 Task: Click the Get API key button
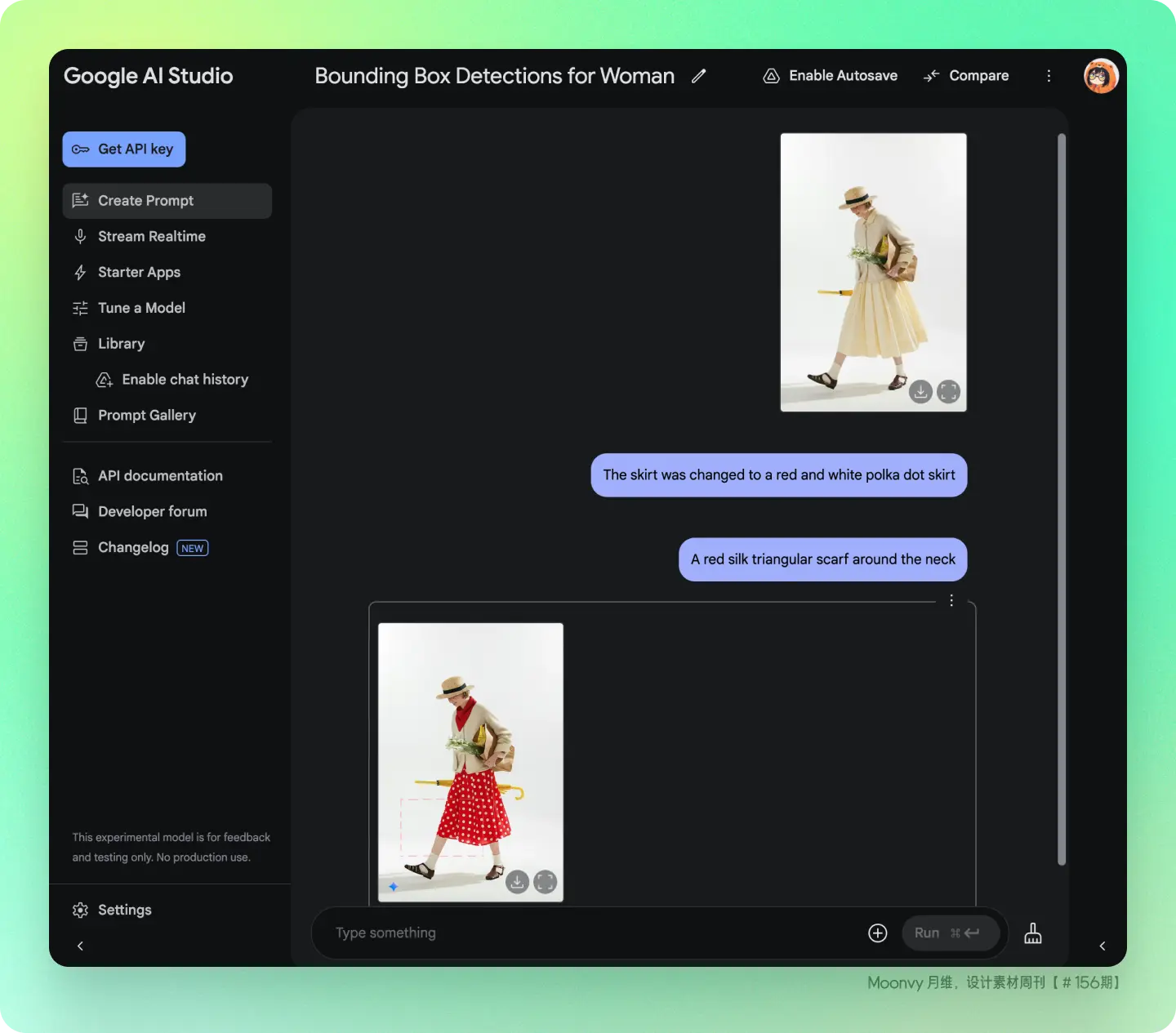[x=124, y=149]
